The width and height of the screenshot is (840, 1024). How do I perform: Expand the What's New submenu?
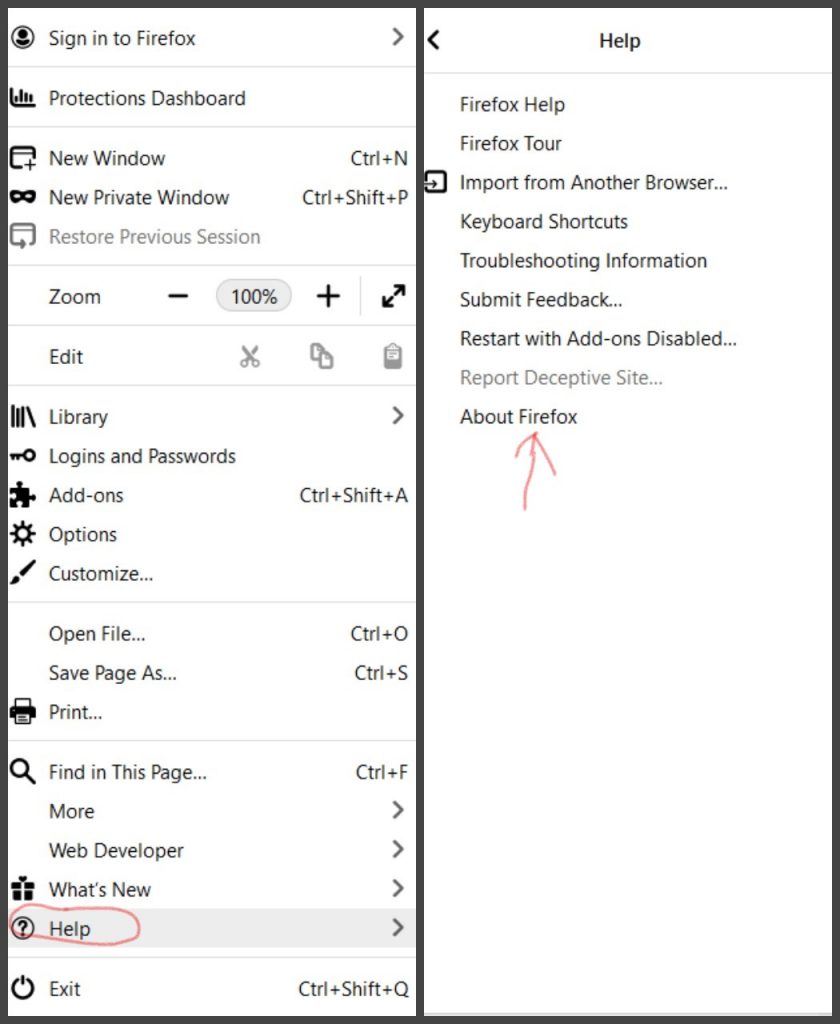[397, 889]
